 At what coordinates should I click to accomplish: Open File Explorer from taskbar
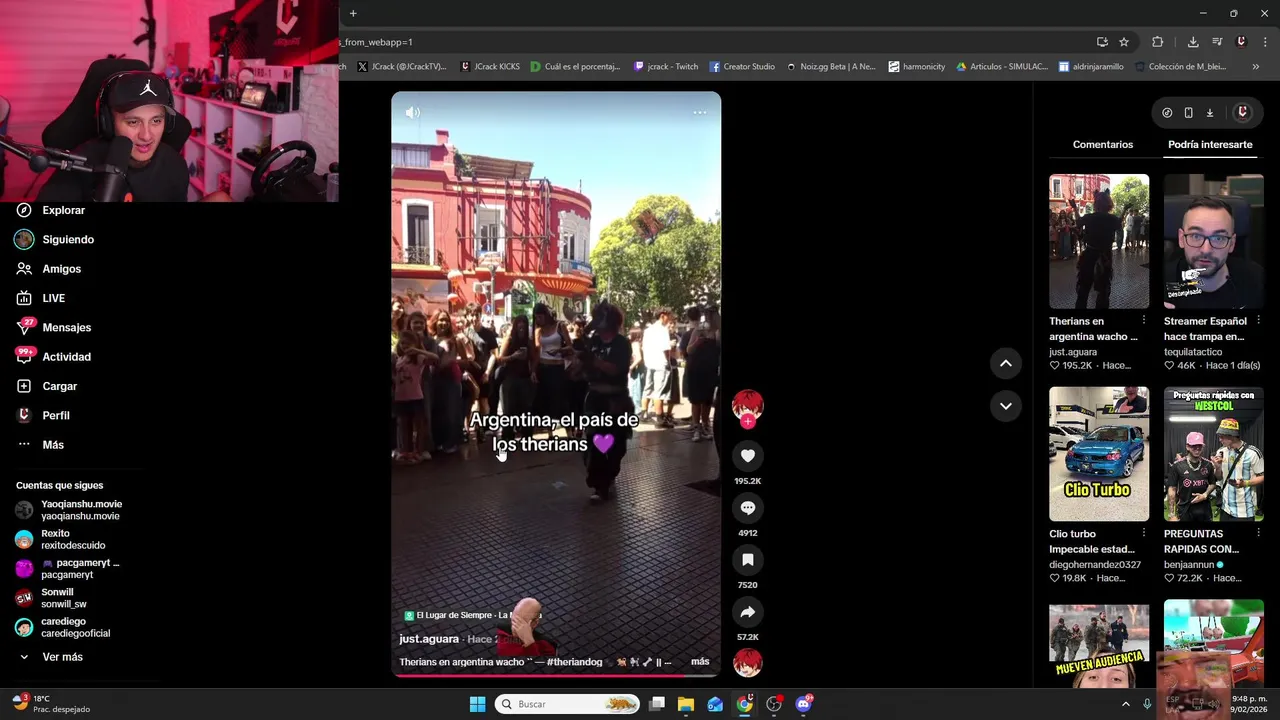pos(685,704)
